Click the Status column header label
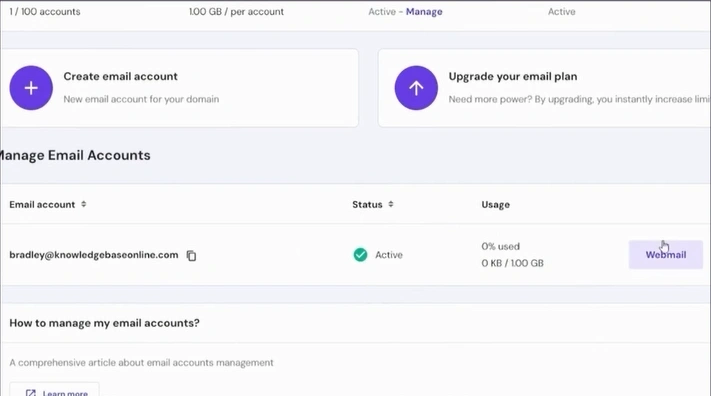This screenshot has height=396, width=711. (367, 205)
